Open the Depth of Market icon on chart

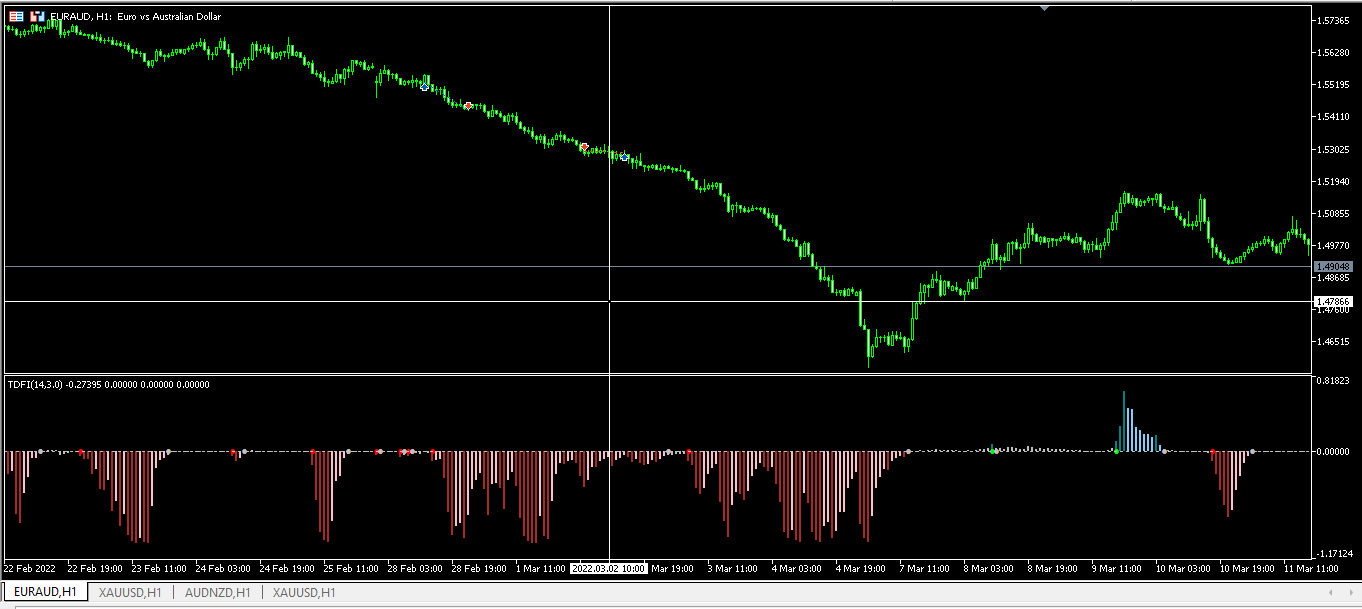pos(14,16)
